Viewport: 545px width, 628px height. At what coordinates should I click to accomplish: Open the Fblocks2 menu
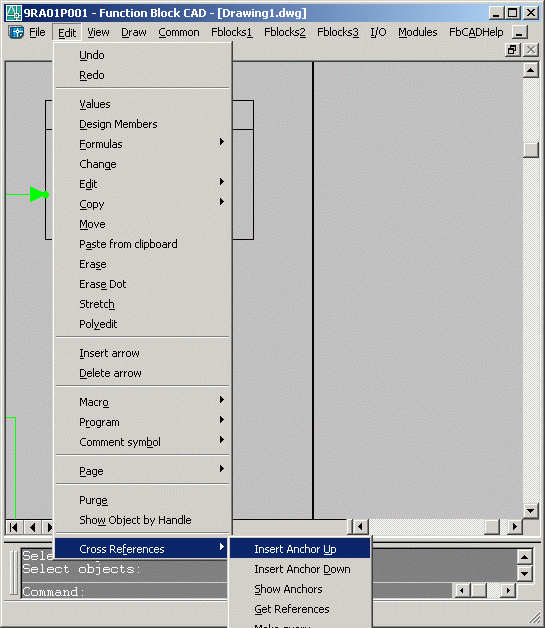pos(285,32)
